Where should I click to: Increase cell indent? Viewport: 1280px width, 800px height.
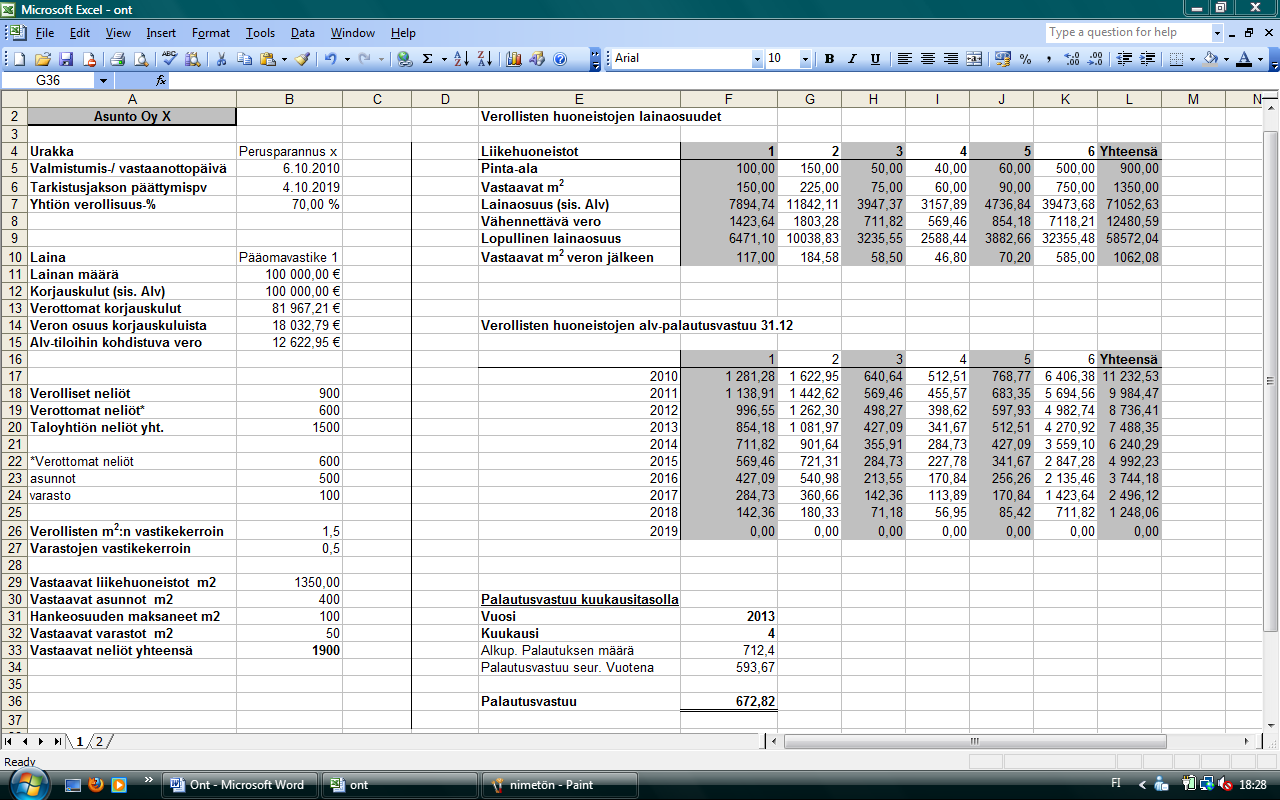coord(1147,59)
